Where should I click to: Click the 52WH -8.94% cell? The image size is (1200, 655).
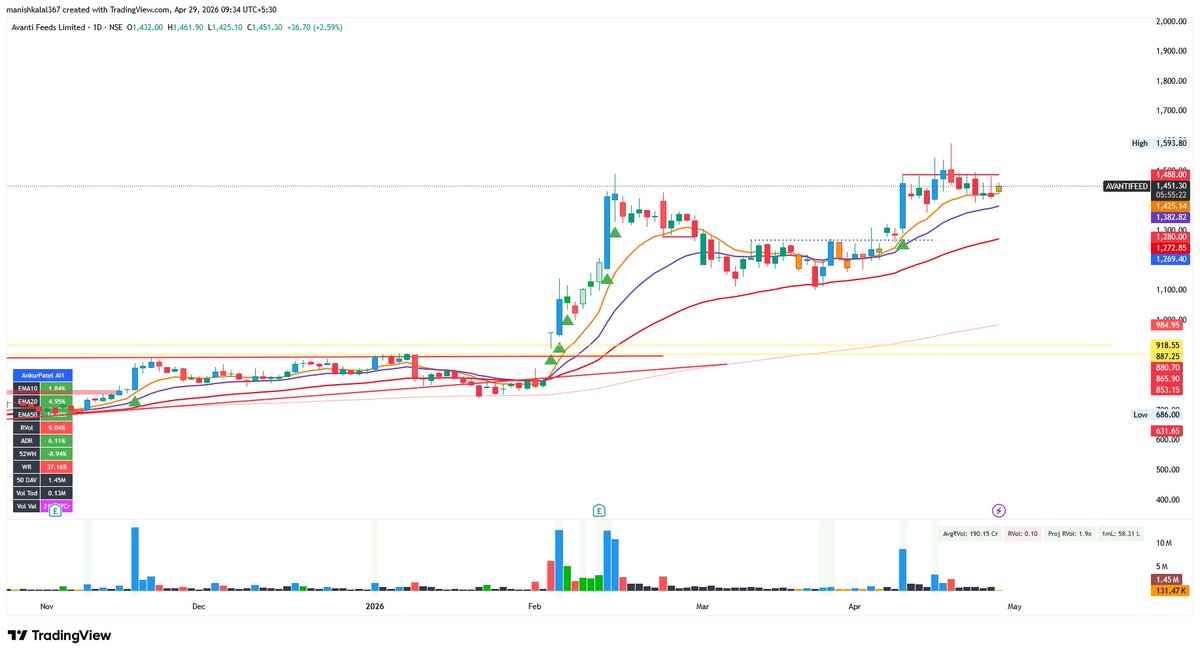57,453
